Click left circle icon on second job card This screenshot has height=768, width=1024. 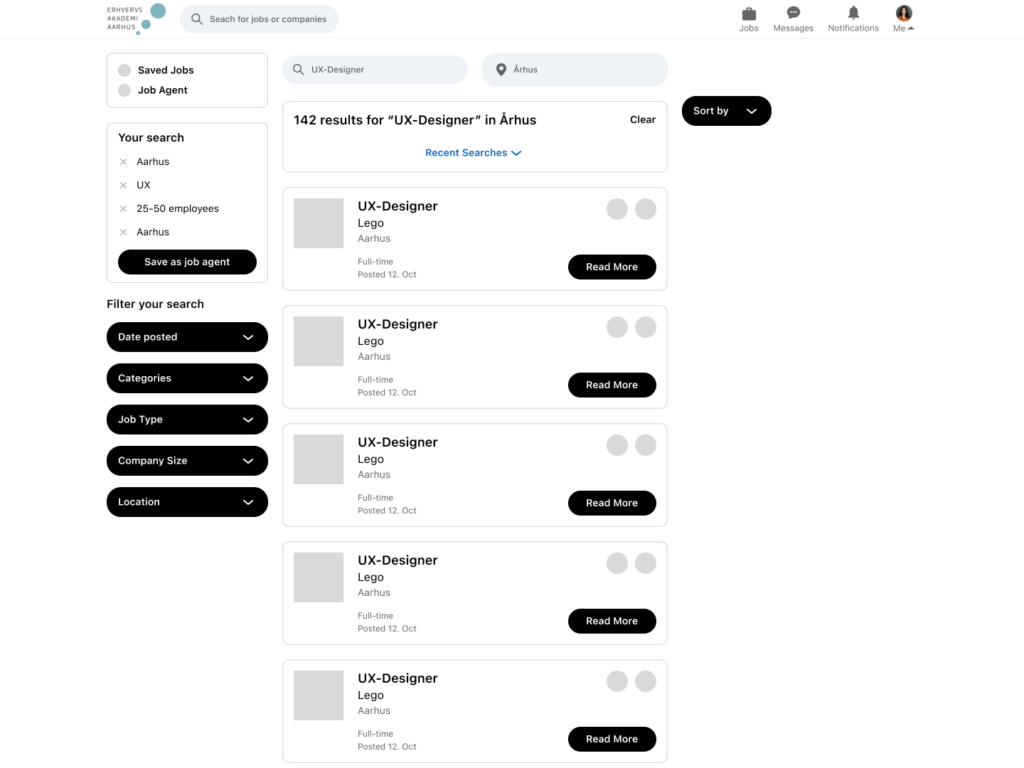[x=616, y=327]
